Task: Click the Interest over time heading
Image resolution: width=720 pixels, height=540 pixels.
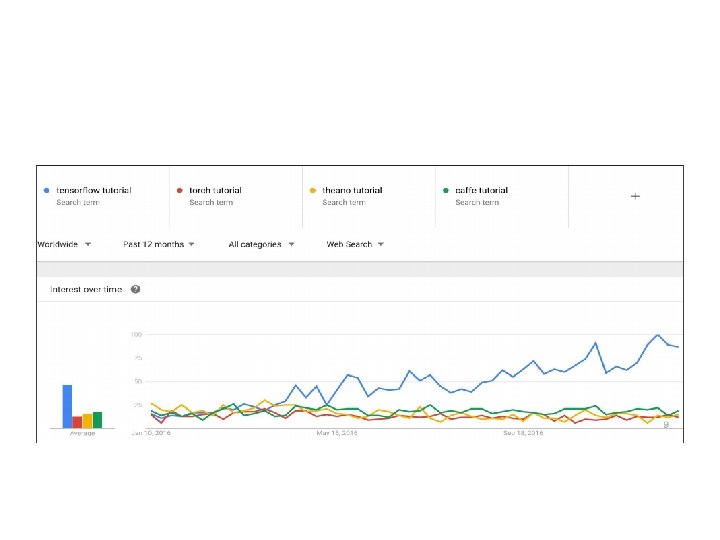Action: [87, 289]
